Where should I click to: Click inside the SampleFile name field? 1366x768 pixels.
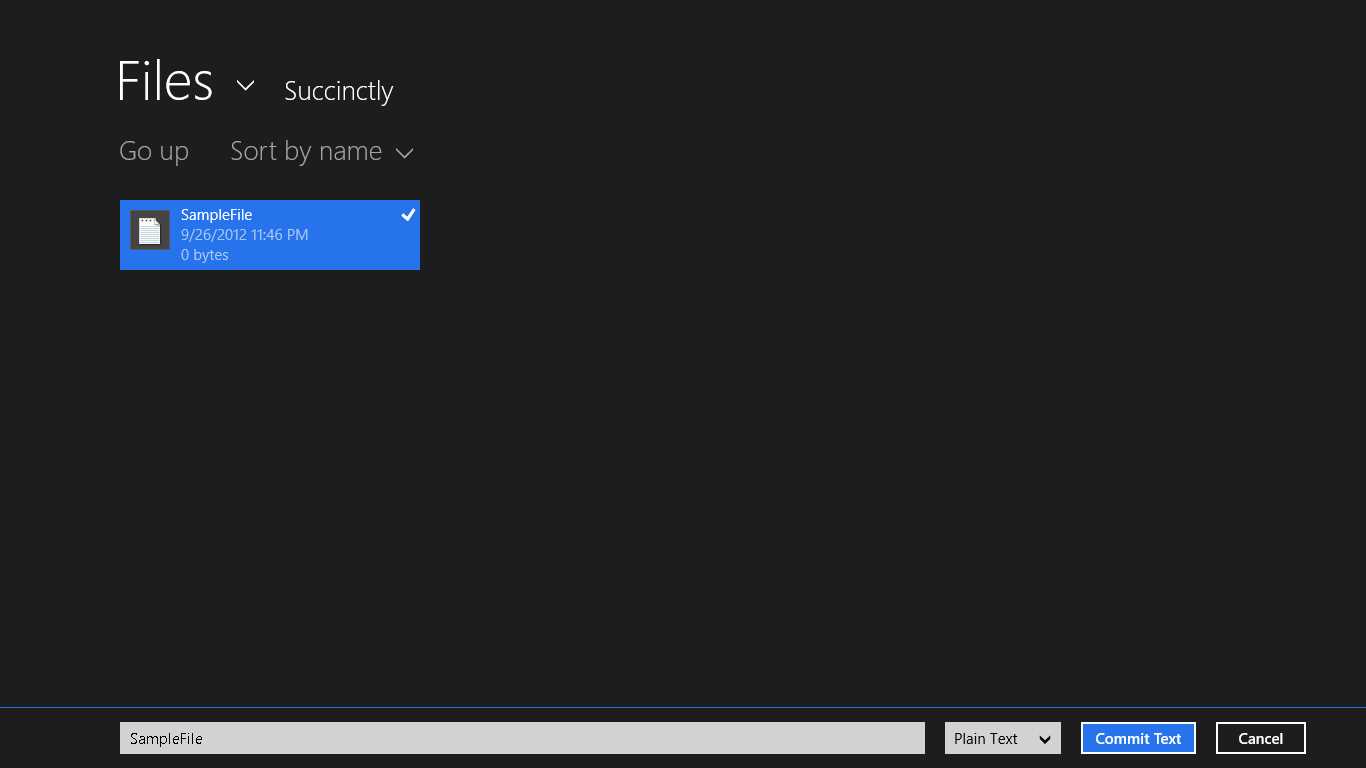[x=520, y=738]
